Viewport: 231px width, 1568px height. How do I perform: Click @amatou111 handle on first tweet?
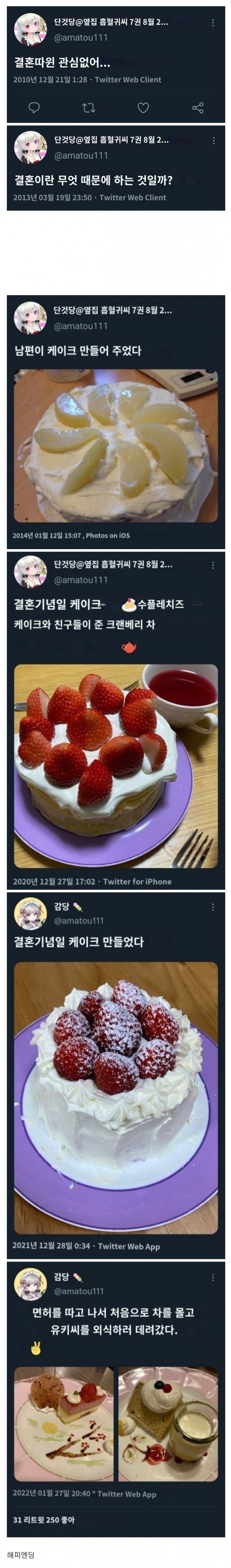coord(81,38)
